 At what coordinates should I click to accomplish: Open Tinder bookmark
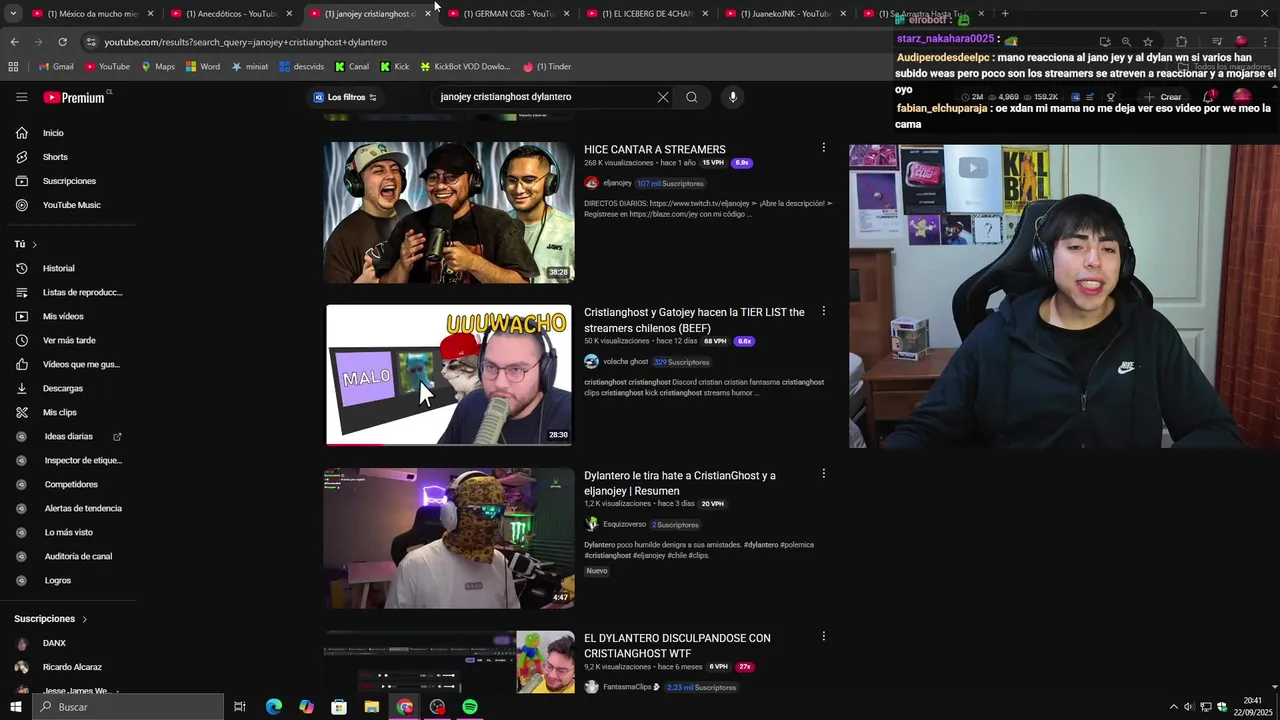point(547,67)
